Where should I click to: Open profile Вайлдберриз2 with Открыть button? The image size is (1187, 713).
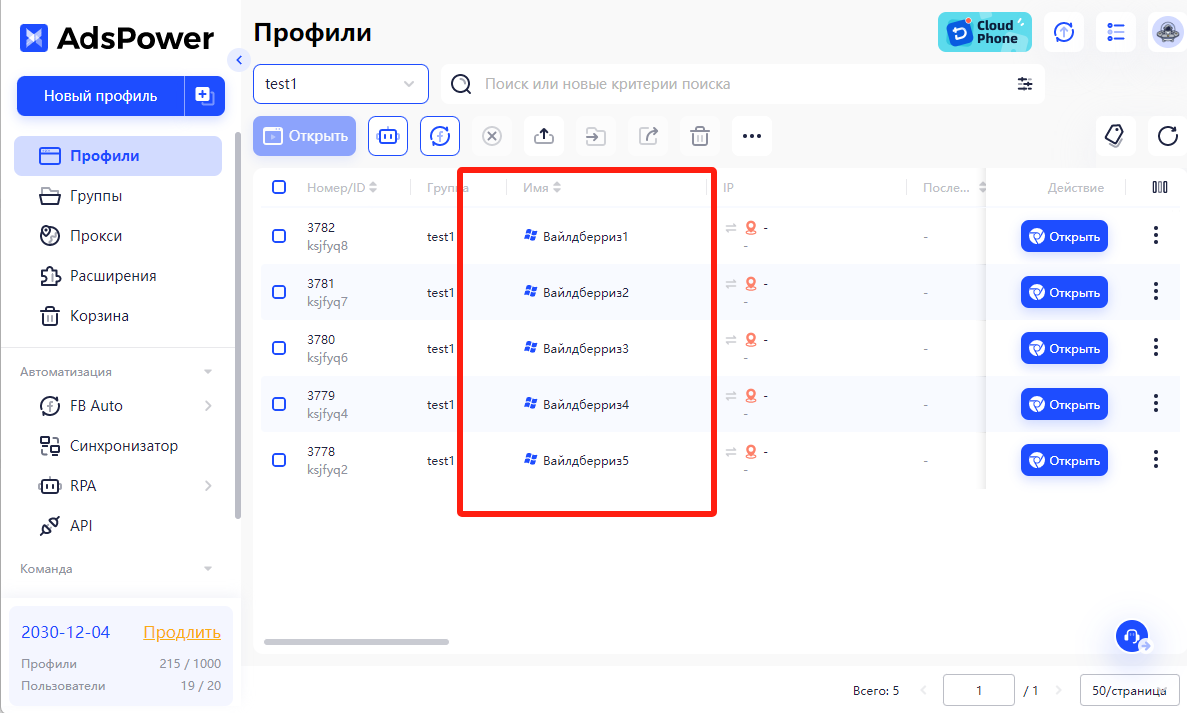(x=1064, y=292)
